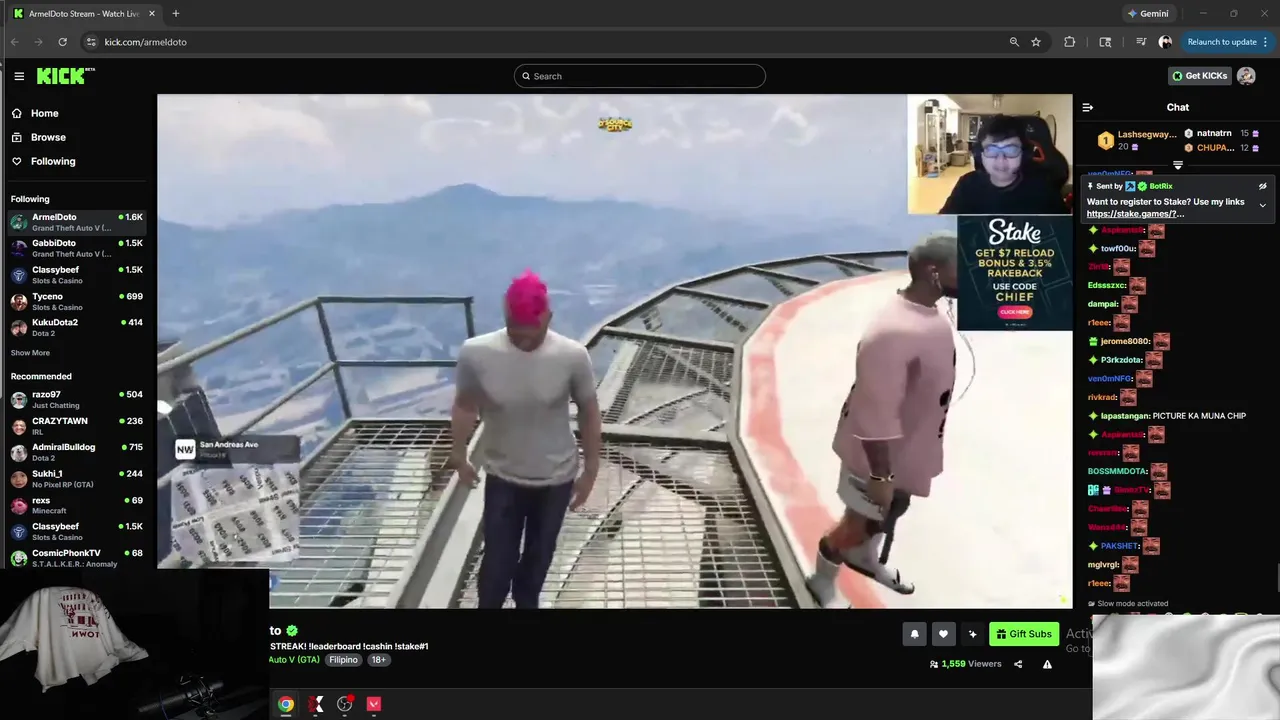This screenshot has width=1280, height=720.
Task: Click the red V taskbar icon
Action: [x=374, y=704]
